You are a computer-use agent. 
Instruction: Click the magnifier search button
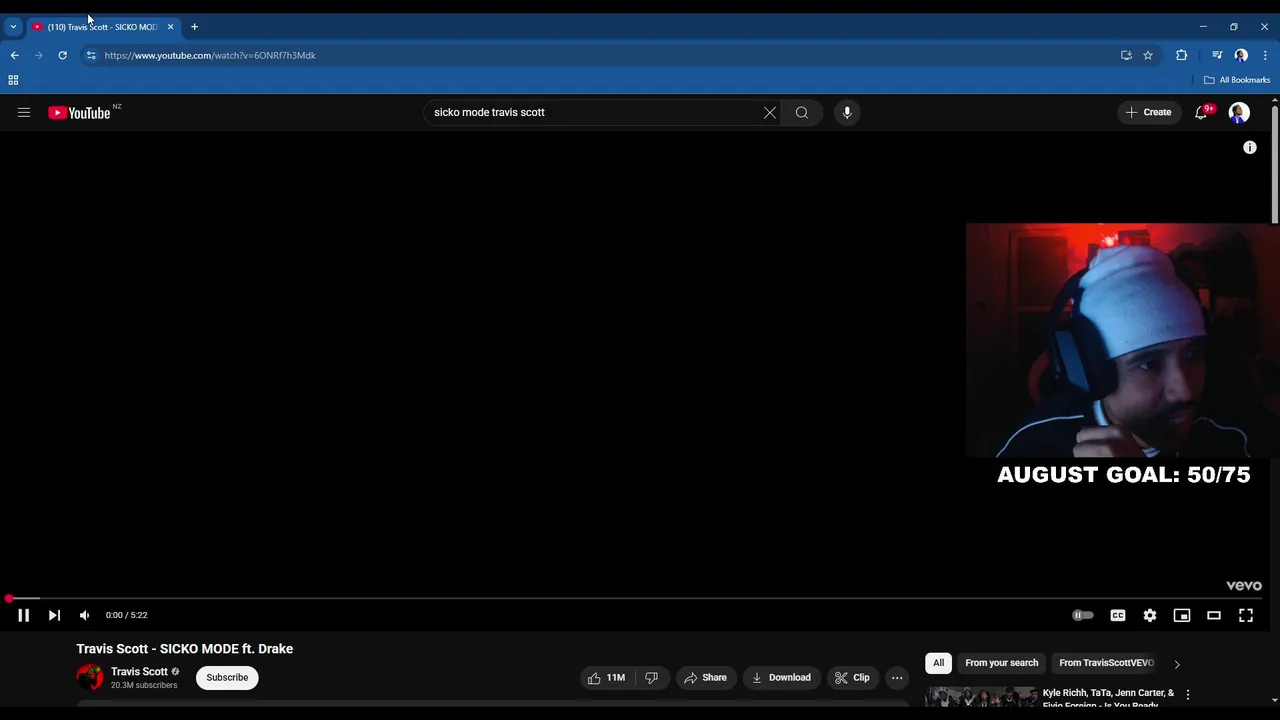(x=802, y=113)
